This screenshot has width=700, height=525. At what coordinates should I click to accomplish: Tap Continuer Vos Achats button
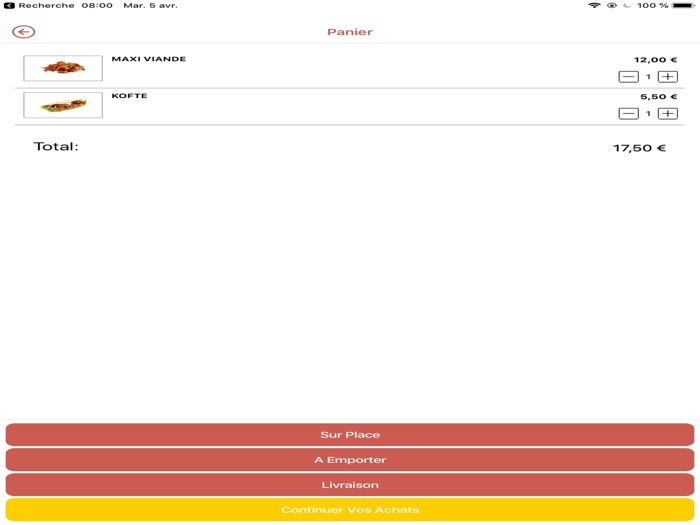point(350,510)
